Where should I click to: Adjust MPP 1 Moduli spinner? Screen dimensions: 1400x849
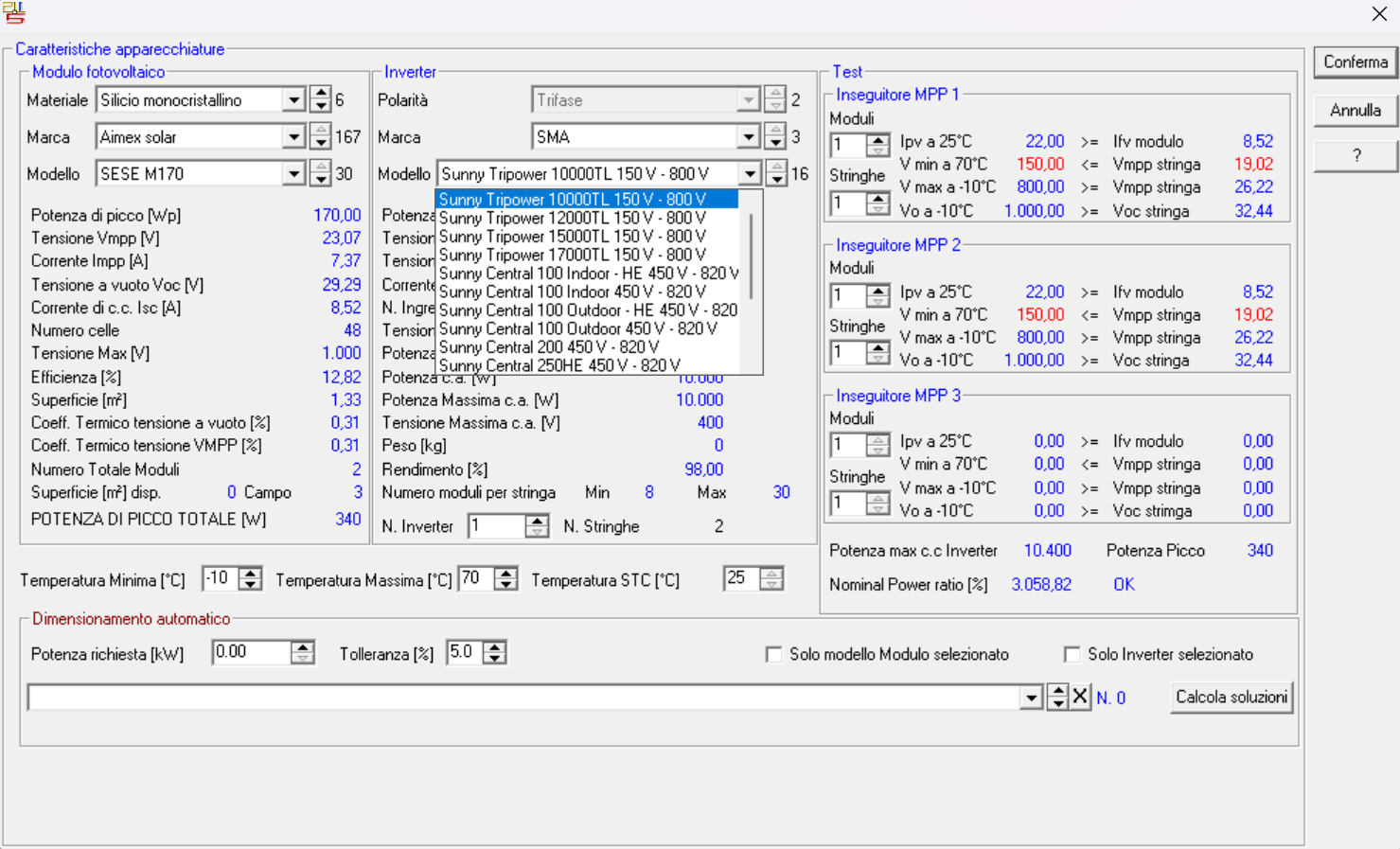pos(878,146)
